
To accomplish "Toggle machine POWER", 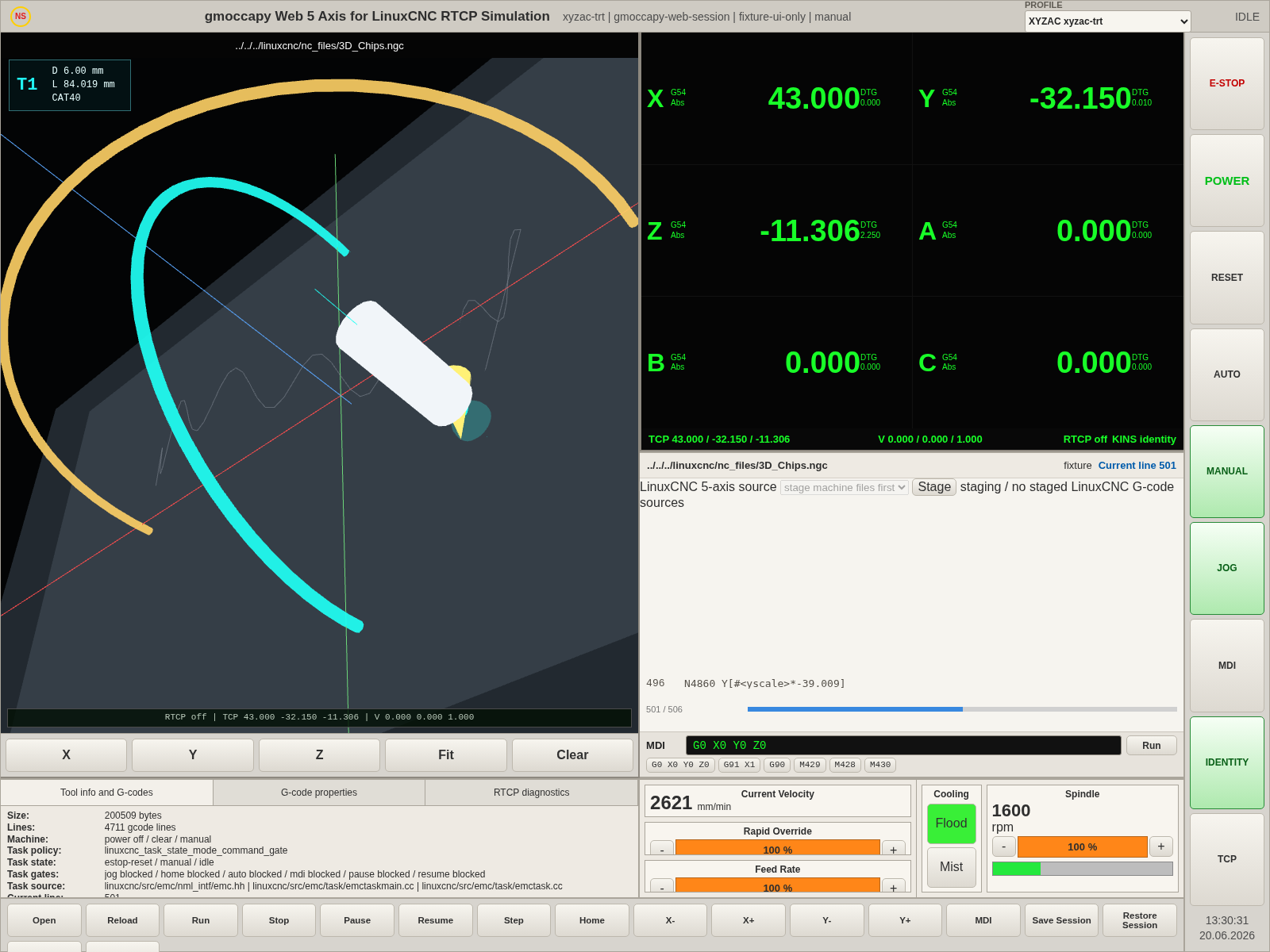I will pyautogui.click(x=1226, y=181).
